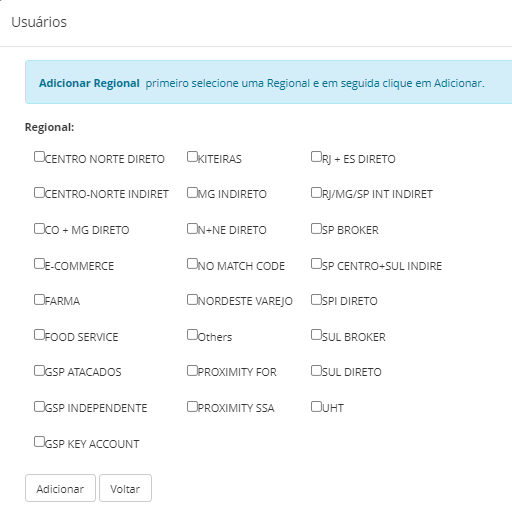
Task: Tick the GSP KEY ACCOUNT checkbox
Action: tap(39, 442)
